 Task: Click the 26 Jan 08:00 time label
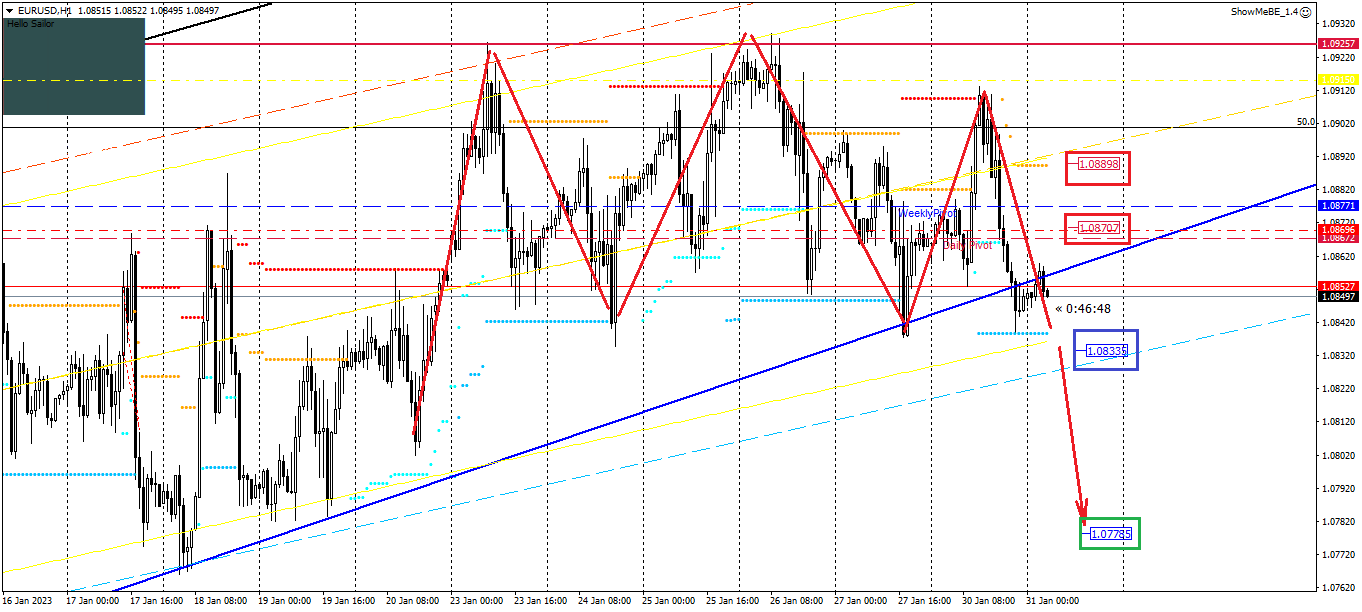(798, 601)
